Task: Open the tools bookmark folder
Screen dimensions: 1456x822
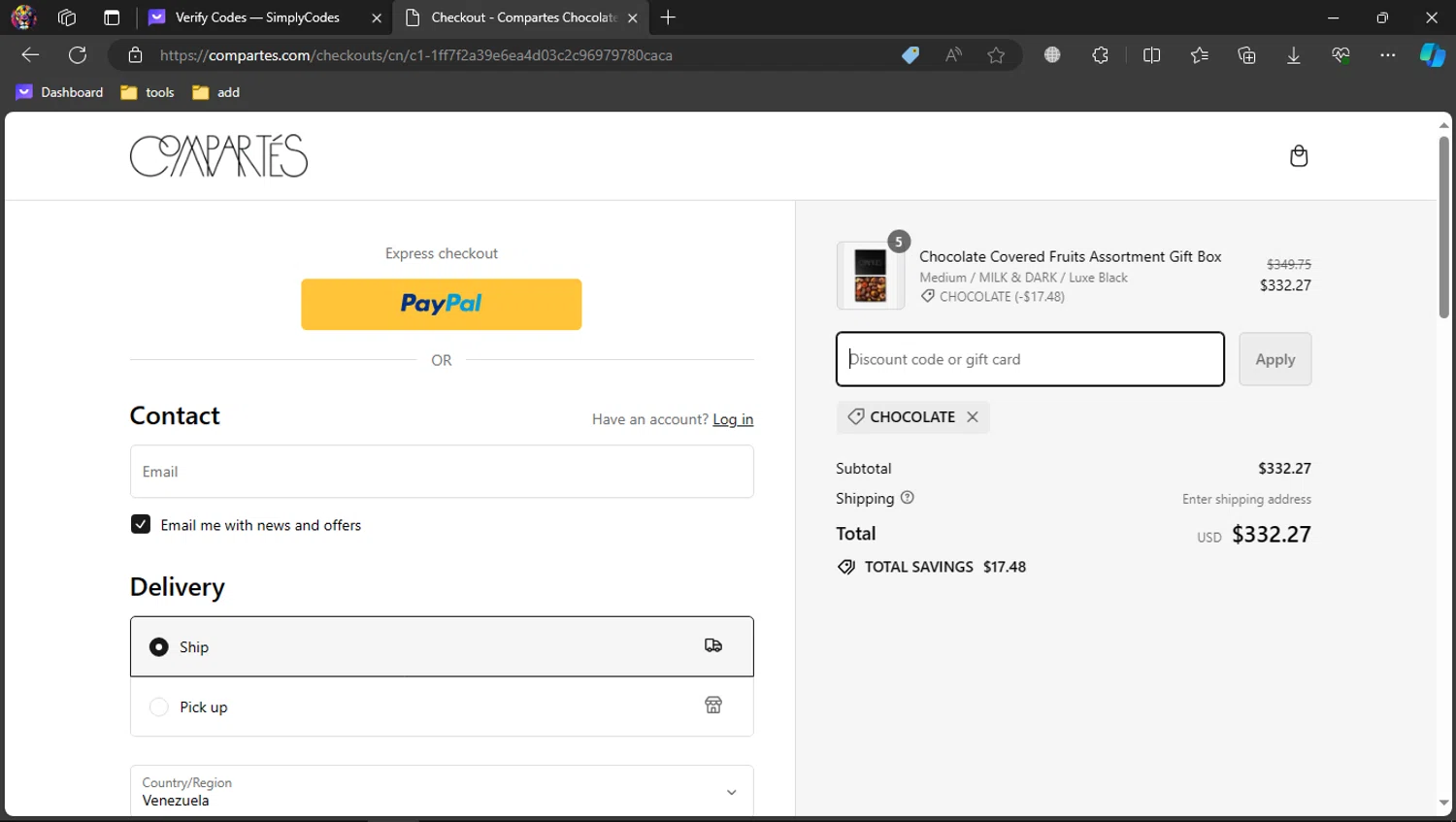Action: pos(148,92)
